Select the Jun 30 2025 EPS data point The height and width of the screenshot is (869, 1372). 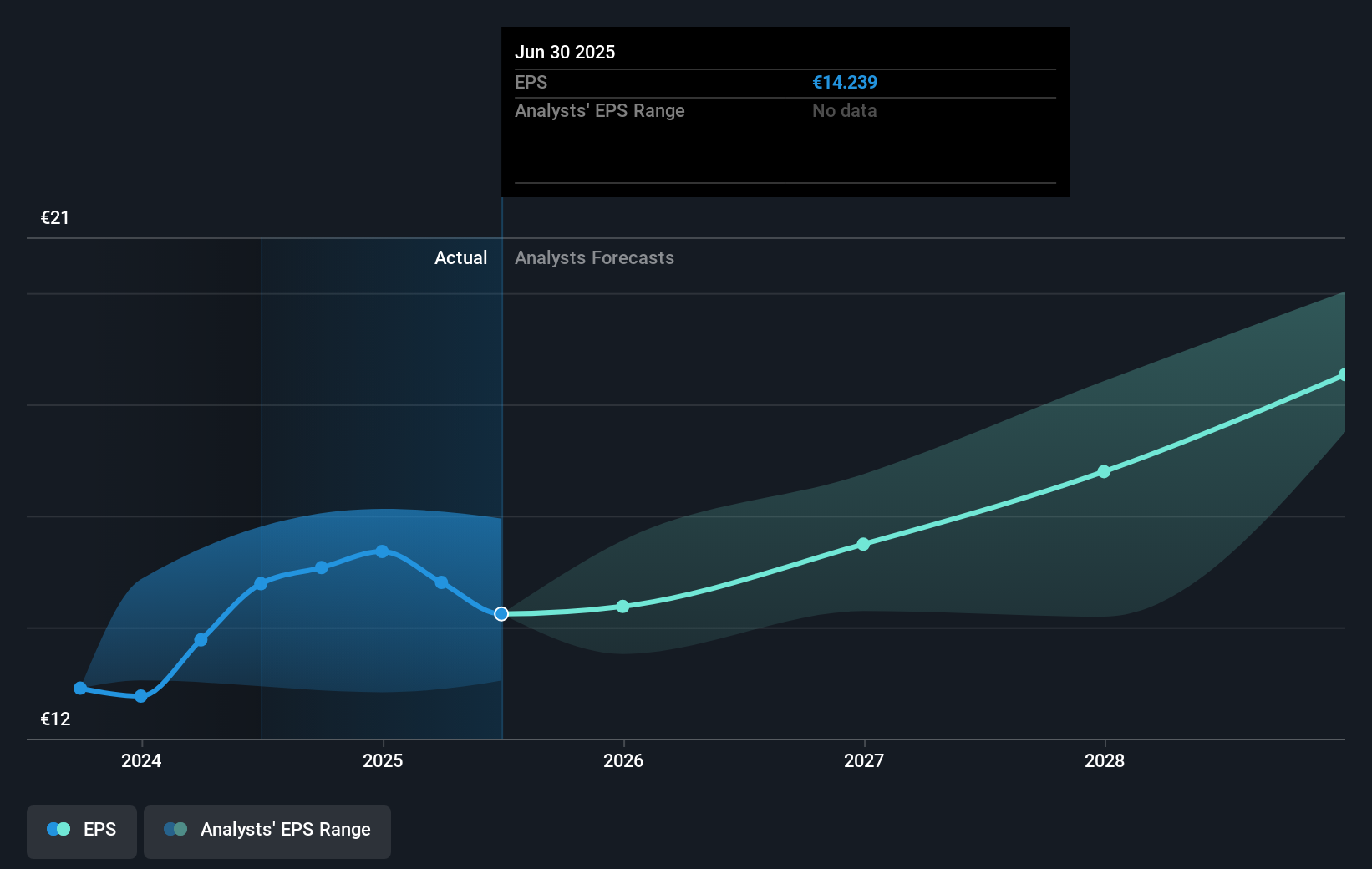click(501, 614)
